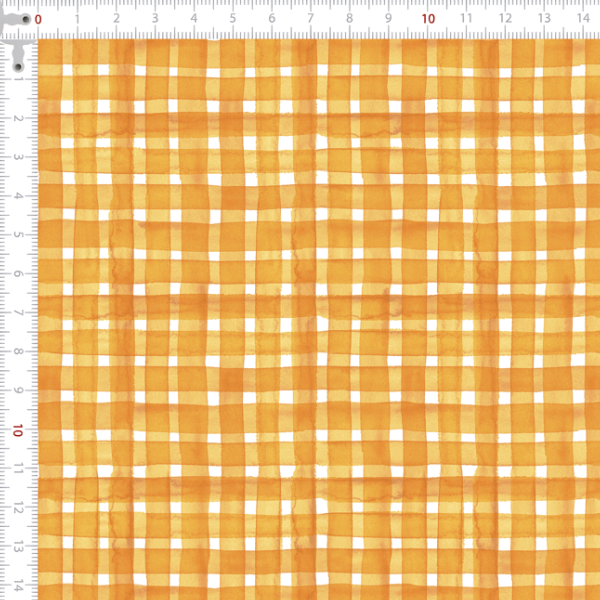Viewport: 600px width, 600px height.
Task: Click the red 10 on the top ruler
Action: [x=428, y=19]
